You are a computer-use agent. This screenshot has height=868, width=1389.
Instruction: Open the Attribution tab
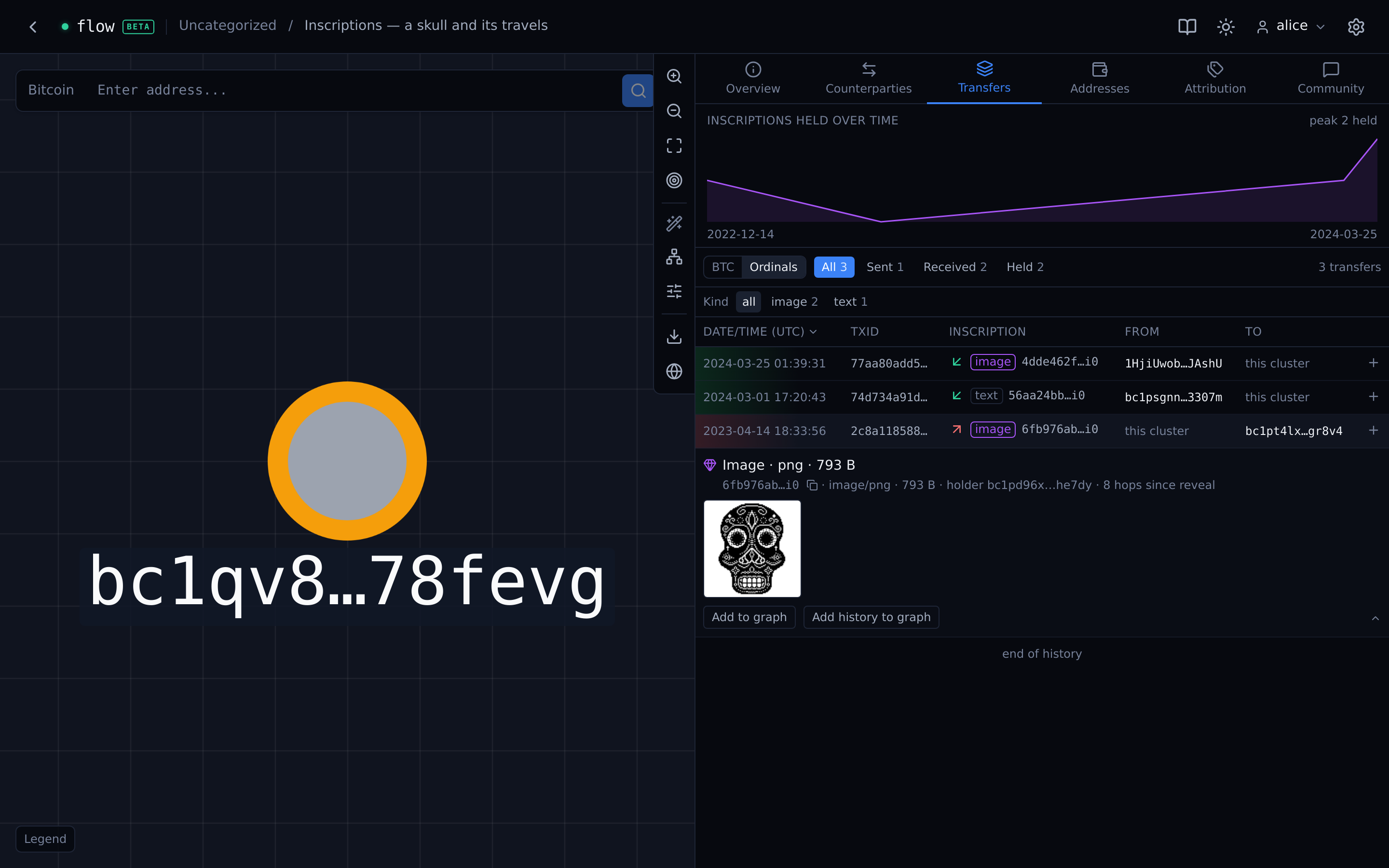(1215, 79)
